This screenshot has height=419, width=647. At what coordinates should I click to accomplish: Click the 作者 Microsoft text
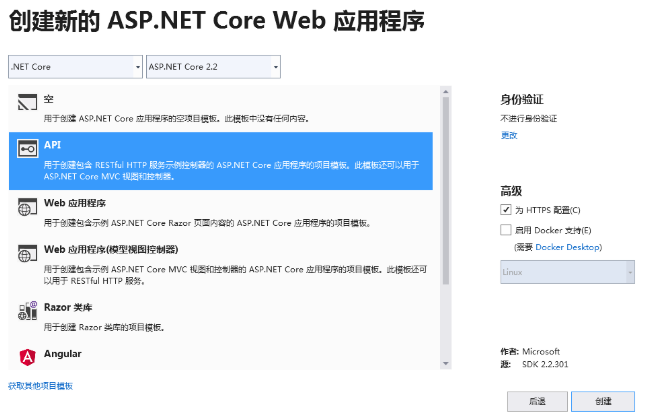(530, 352)
